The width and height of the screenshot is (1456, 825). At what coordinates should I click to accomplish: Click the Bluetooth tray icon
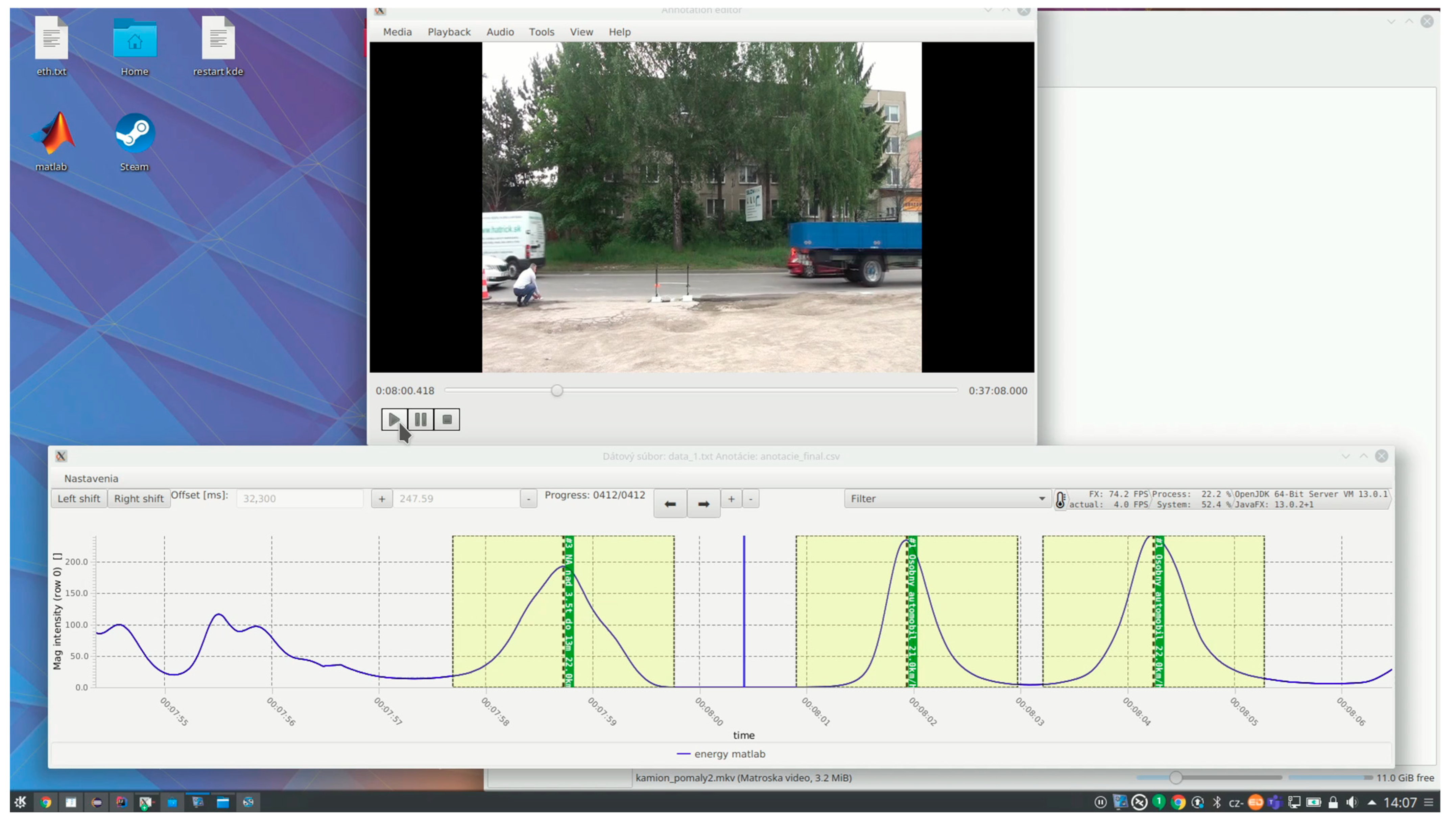(x=1216, y=802)
